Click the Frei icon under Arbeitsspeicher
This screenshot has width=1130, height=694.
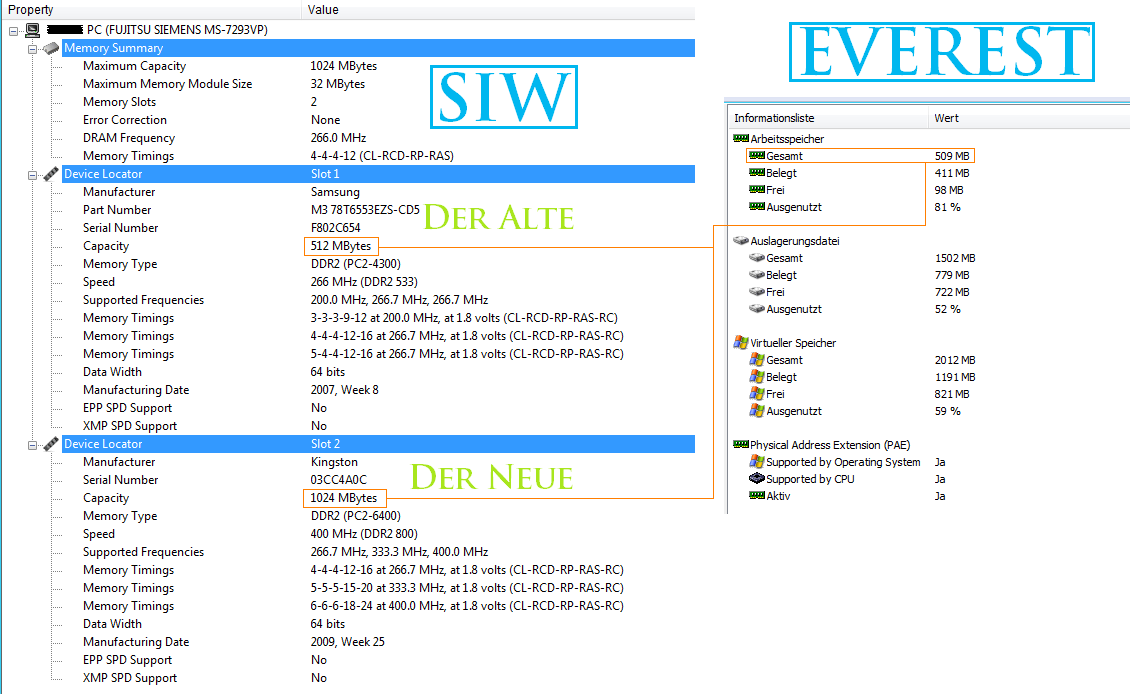(x=757, y=190)
